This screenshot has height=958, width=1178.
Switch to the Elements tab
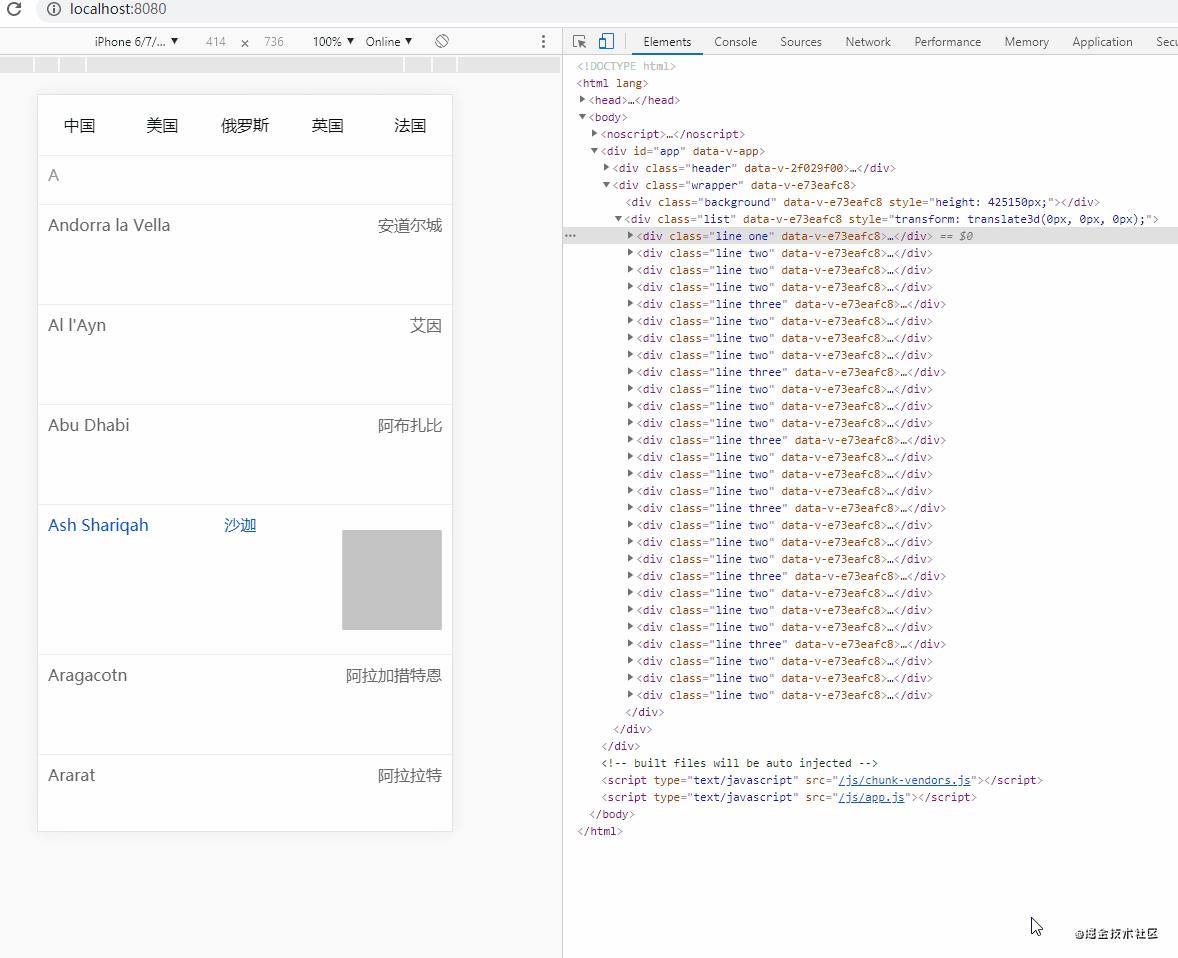pyautogui.click(x=667, y=42)
